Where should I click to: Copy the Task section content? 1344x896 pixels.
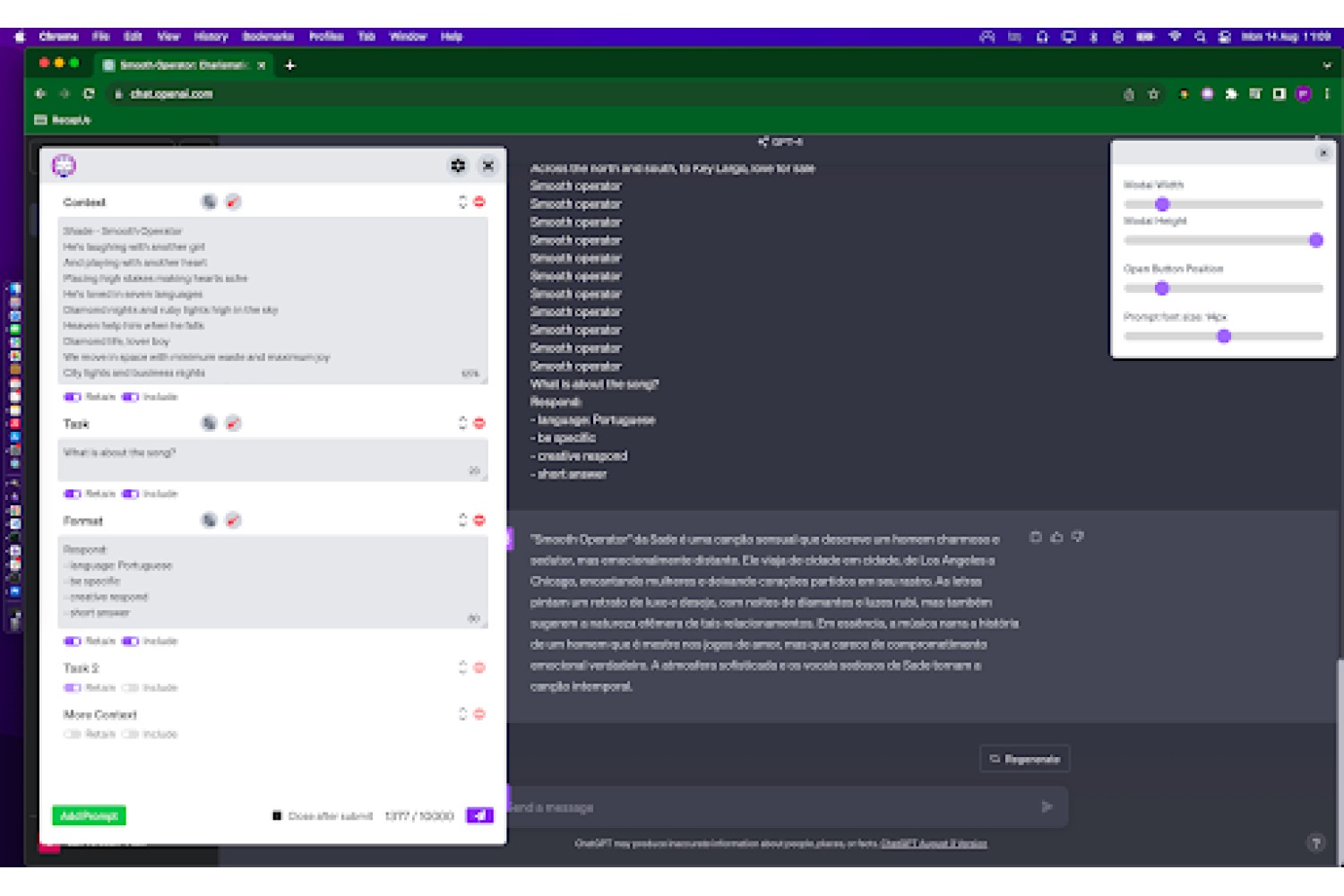209,423
